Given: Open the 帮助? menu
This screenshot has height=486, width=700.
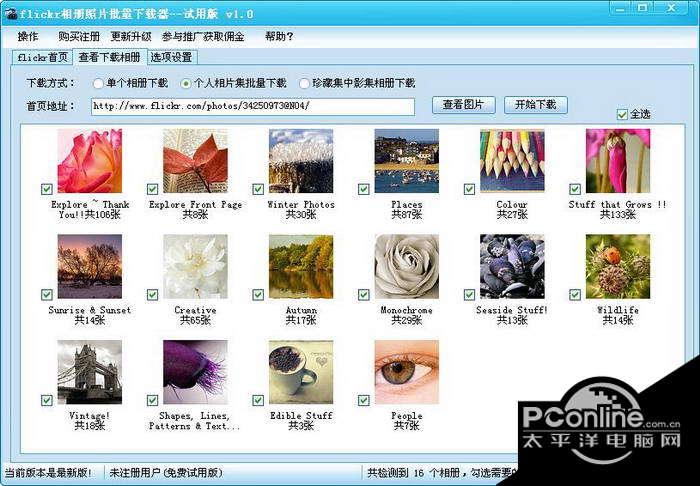Looking at the screenshot, I should tap(279, 37).
